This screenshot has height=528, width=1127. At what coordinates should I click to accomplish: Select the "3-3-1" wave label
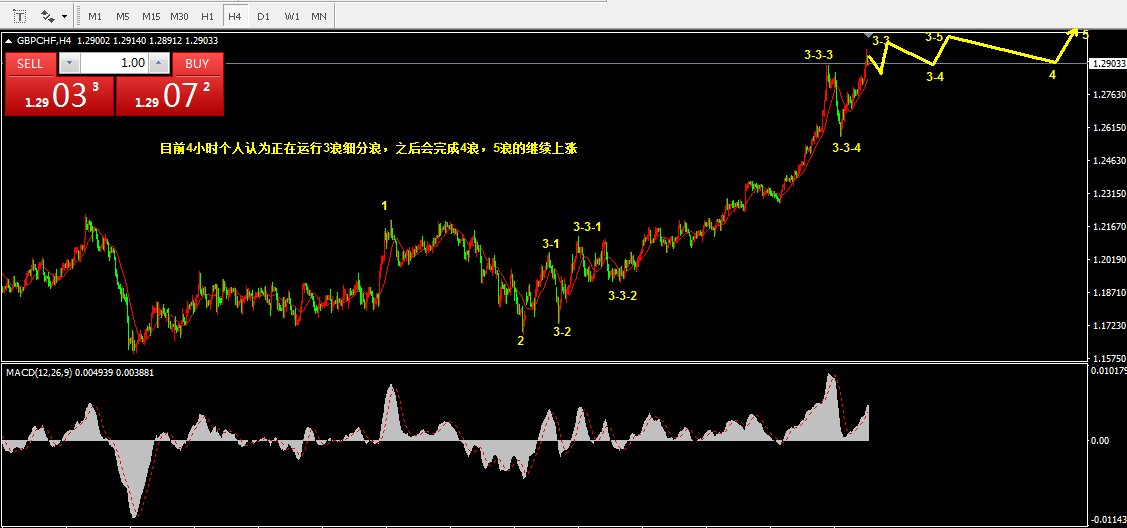[588, 227]
